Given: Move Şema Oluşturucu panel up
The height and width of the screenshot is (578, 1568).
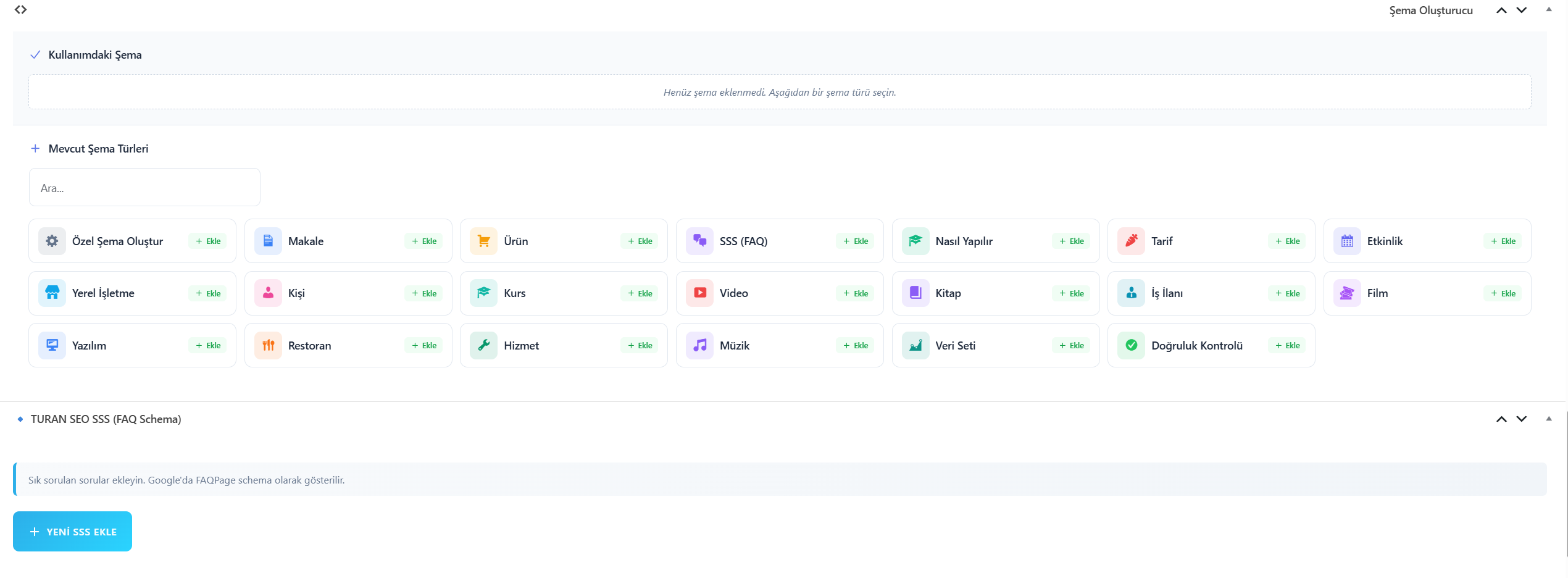Looking at the screenshot, I should [x=1501, y=10].
